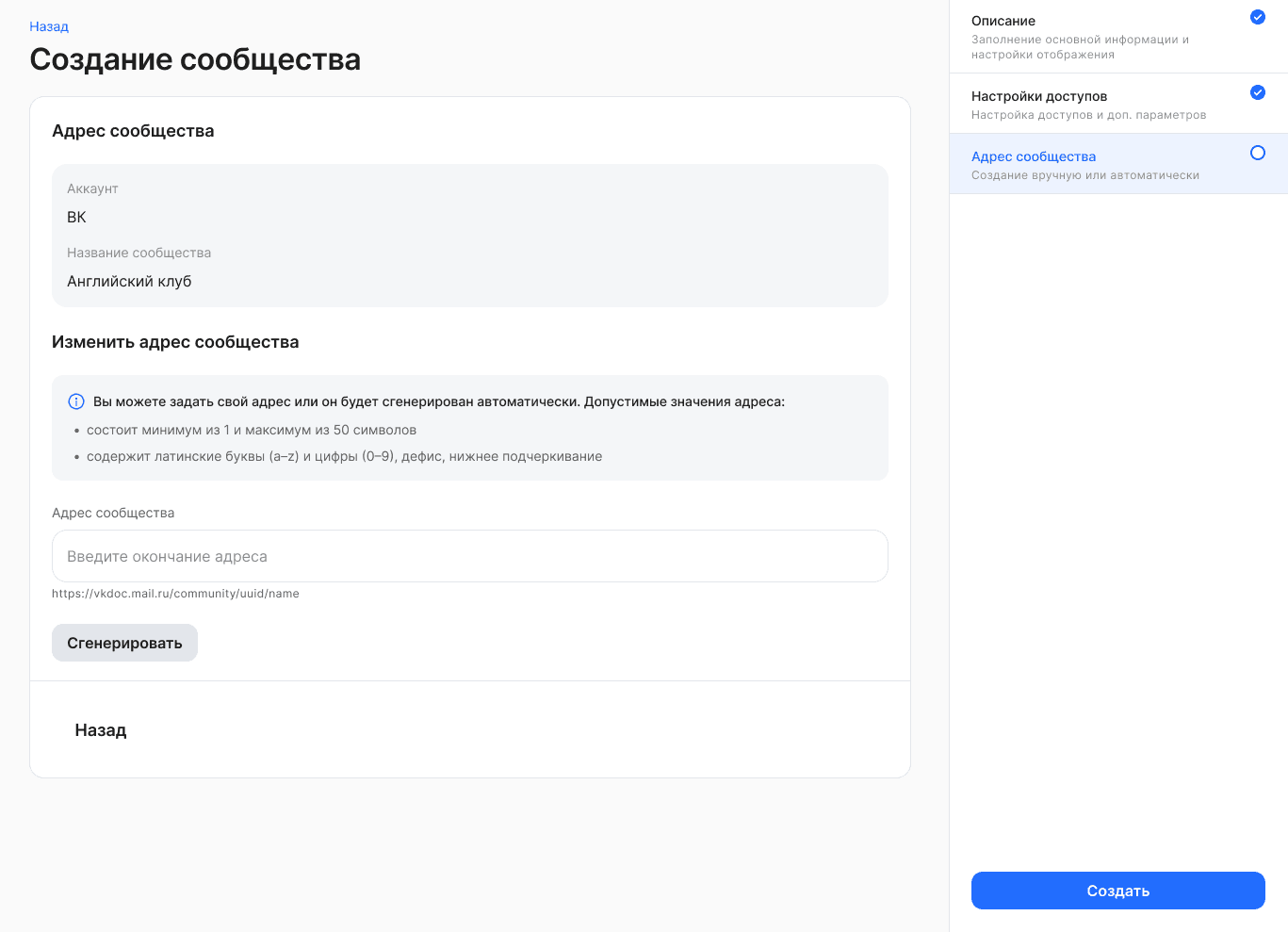Click the Название сообщества field Английский клуб
This screenshot has width=1288, height=932.
click(469, 280)
